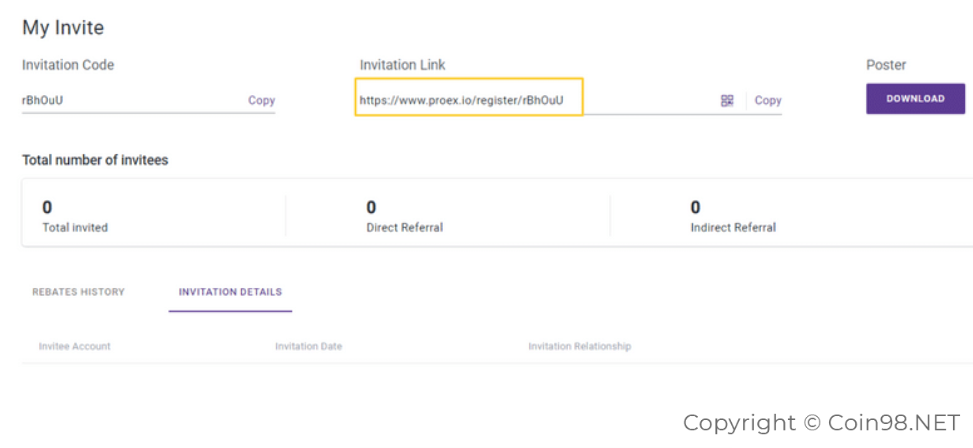Viewport: 973px width, 448px height.
Task: Click the Poster label
Action: pyautogui.click(x=886, y=65)
